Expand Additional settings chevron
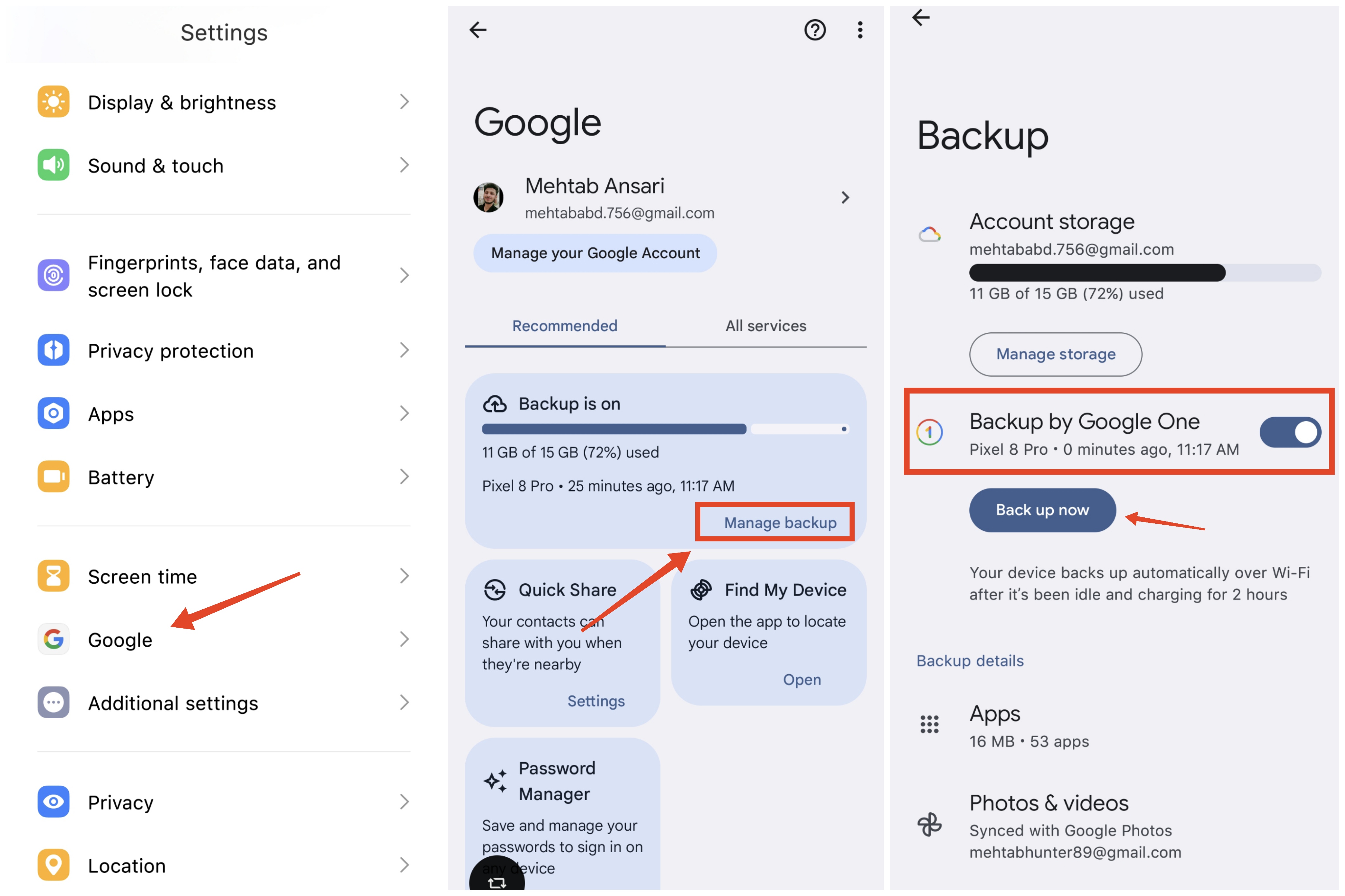Image resolution: width=1345 pixels, height=896 pixels. [x=404, y=702]
